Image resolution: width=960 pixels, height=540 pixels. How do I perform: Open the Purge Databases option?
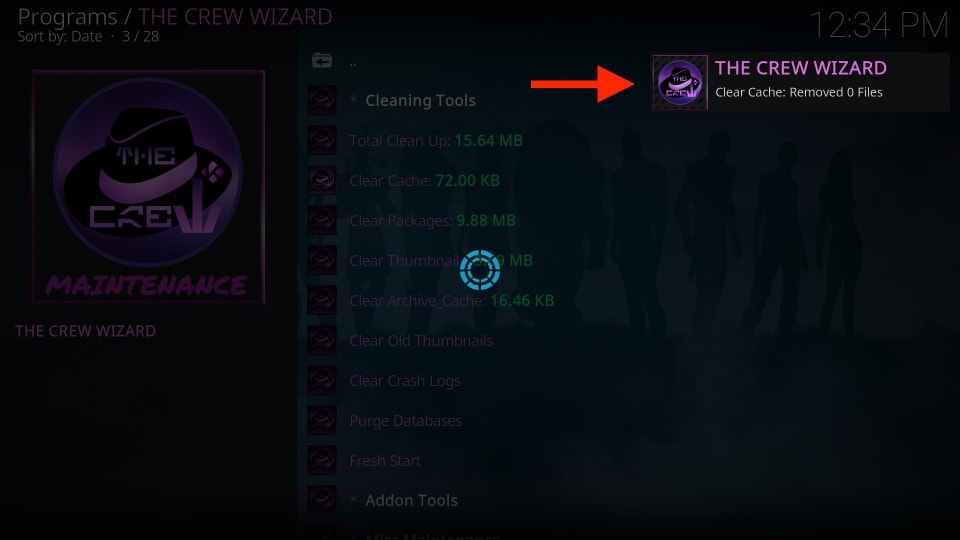[405, 421]
